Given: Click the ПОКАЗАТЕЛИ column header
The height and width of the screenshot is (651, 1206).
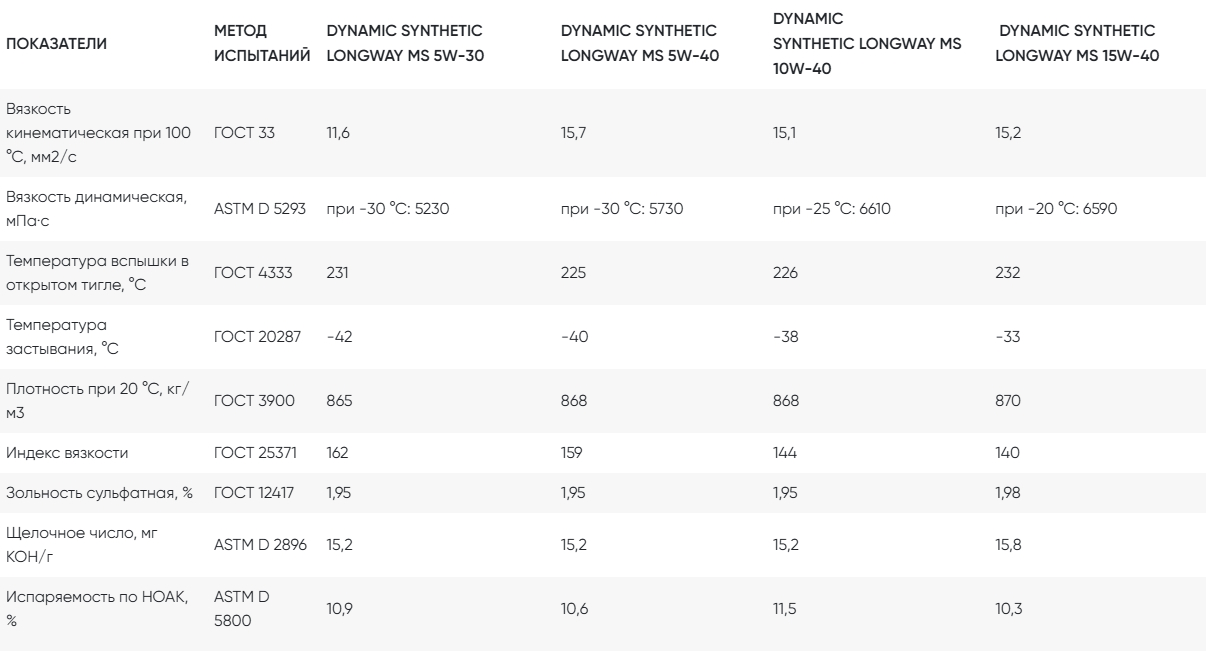Looking at the screenshot, I should click(x=57, y=44).
